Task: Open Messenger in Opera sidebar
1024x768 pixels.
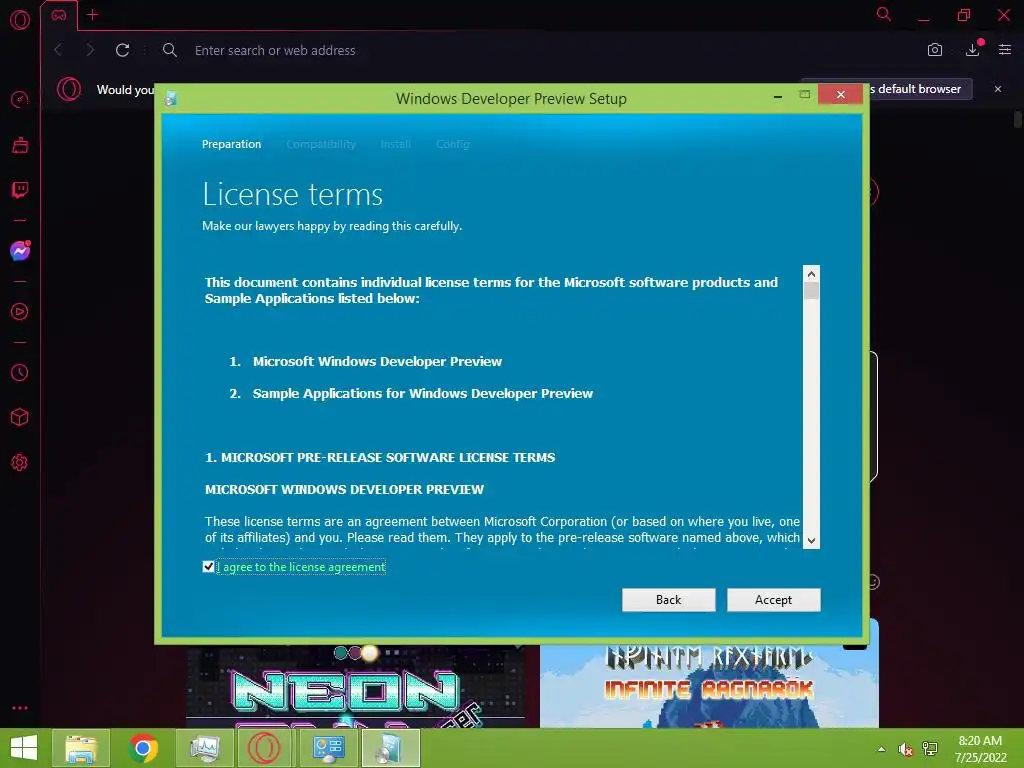Action: click(x=20, y=251)
